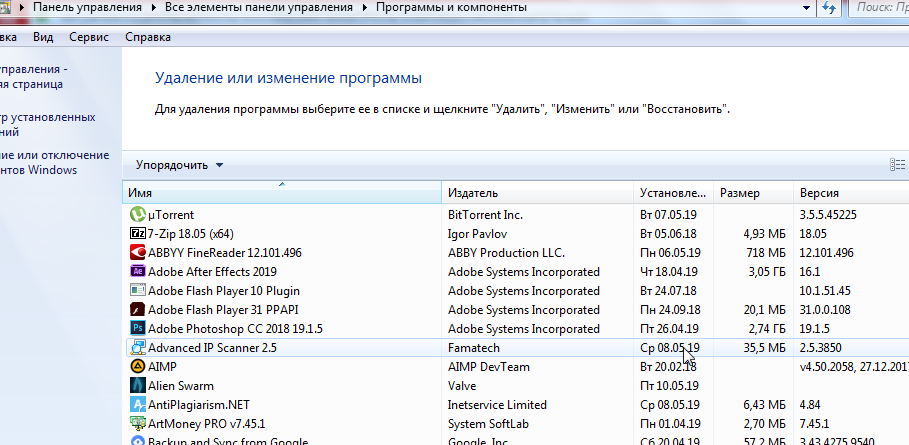Viewport: 909px width, 445px height.
Task: Go to Панель управления breadcrumb
Action: coord(88,8)
